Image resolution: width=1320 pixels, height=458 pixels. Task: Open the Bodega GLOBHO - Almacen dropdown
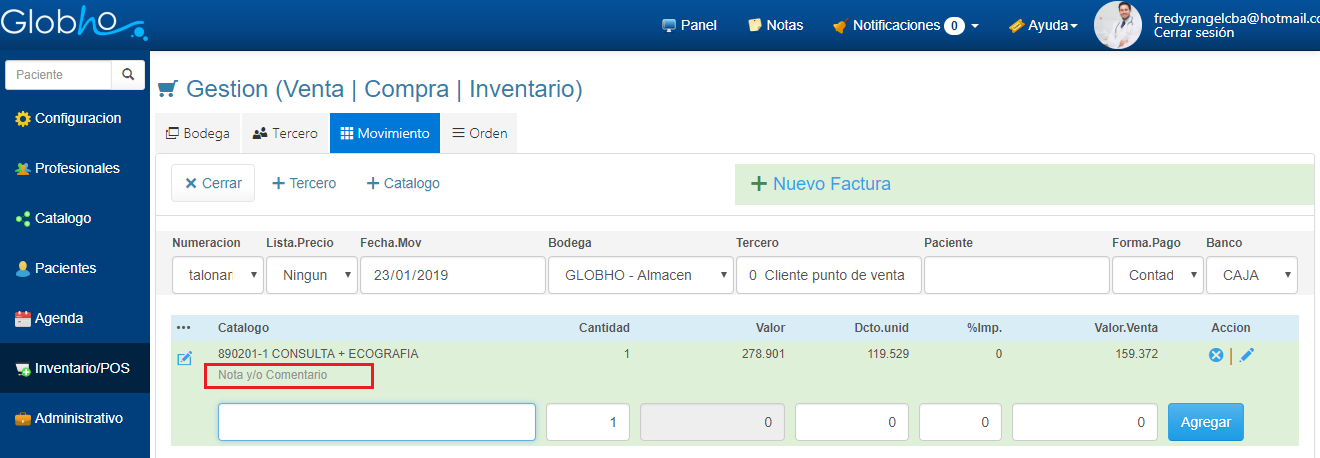tap(640, 275)
